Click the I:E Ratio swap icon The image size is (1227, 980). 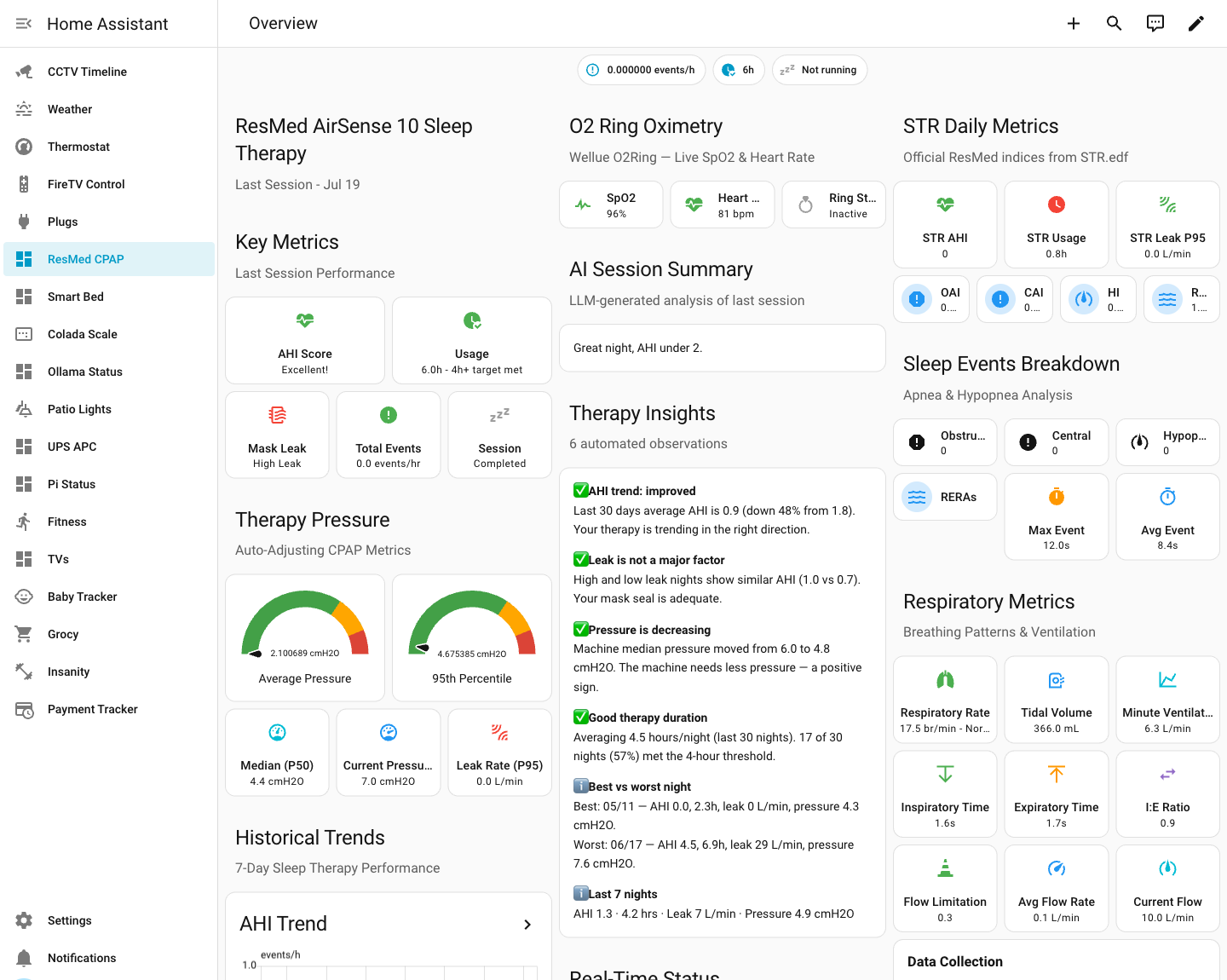click(x=1167, y=774)
